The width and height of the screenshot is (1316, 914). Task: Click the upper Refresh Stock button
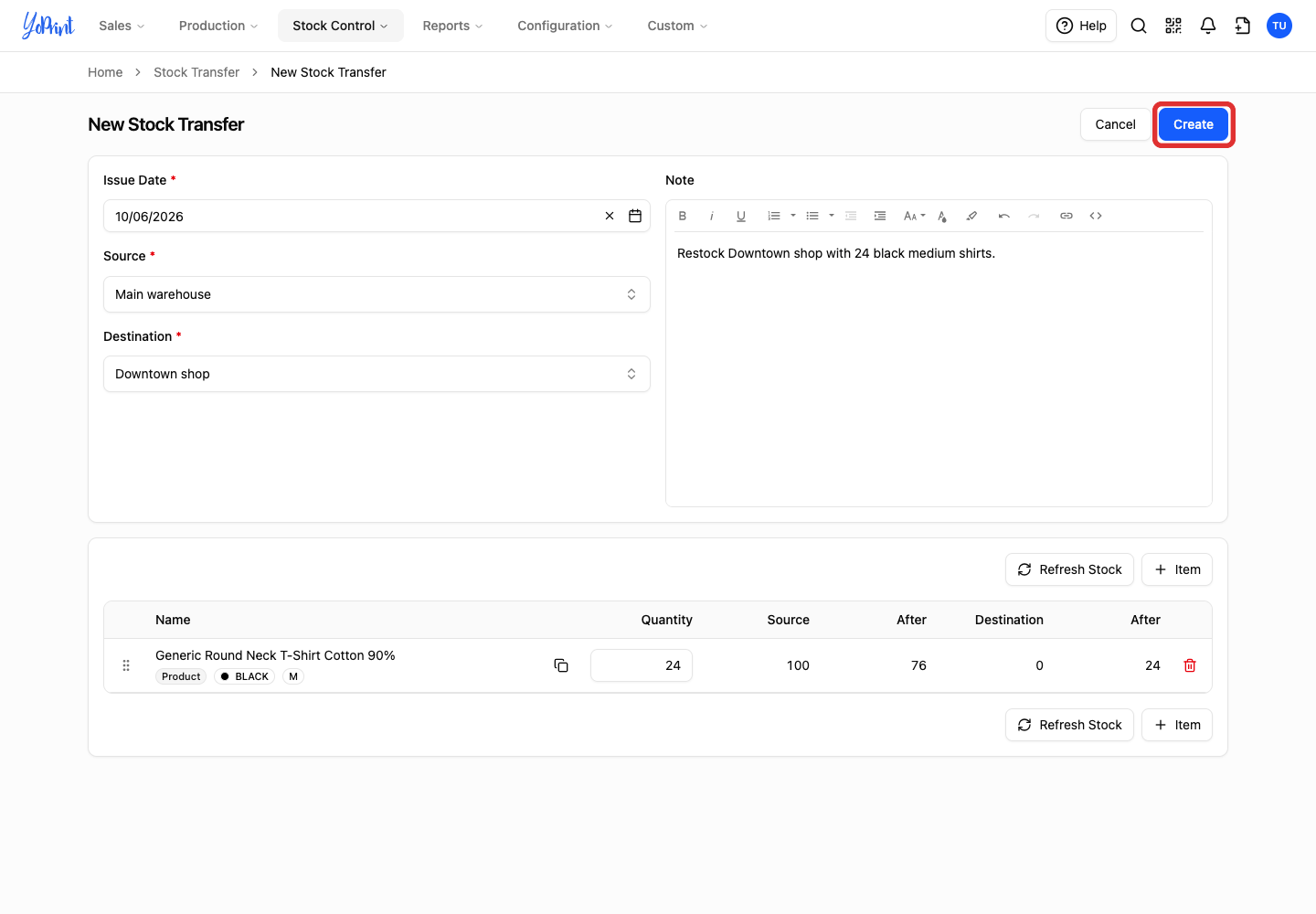point(1069,569)
